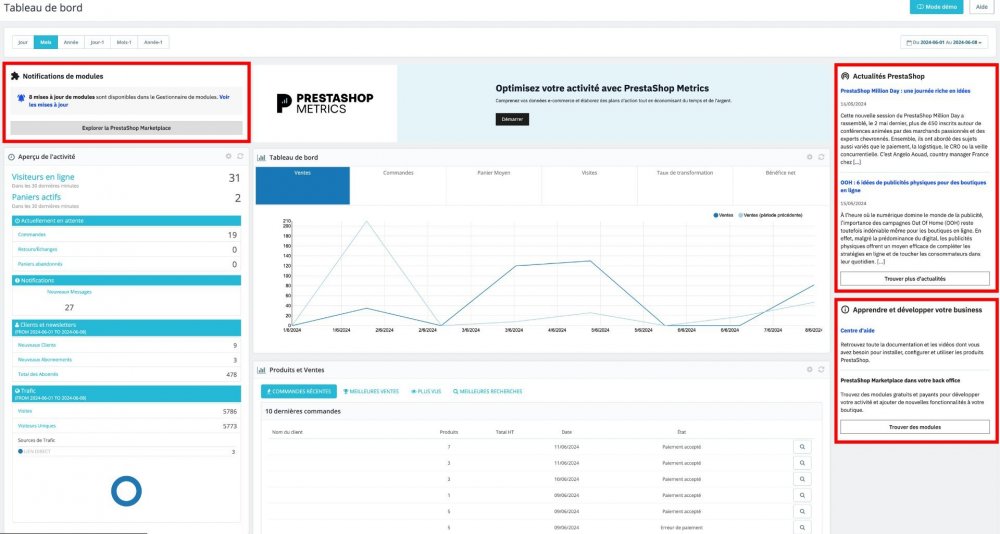
Task: Read the PrestaShop Million Day news article
Action: point(905,91)
